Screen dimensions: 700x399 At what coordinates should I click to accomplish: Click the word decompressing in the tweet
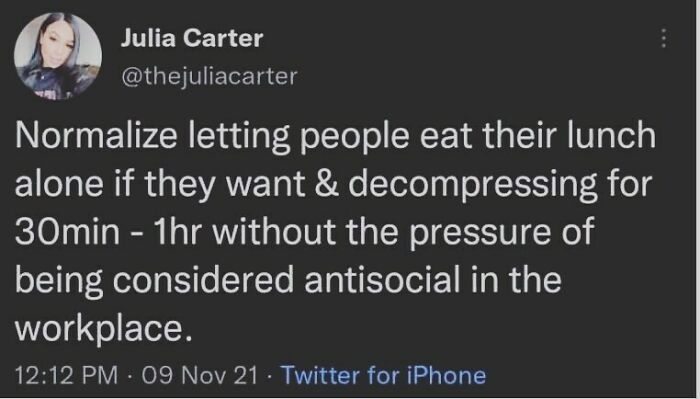pos(473,186)
